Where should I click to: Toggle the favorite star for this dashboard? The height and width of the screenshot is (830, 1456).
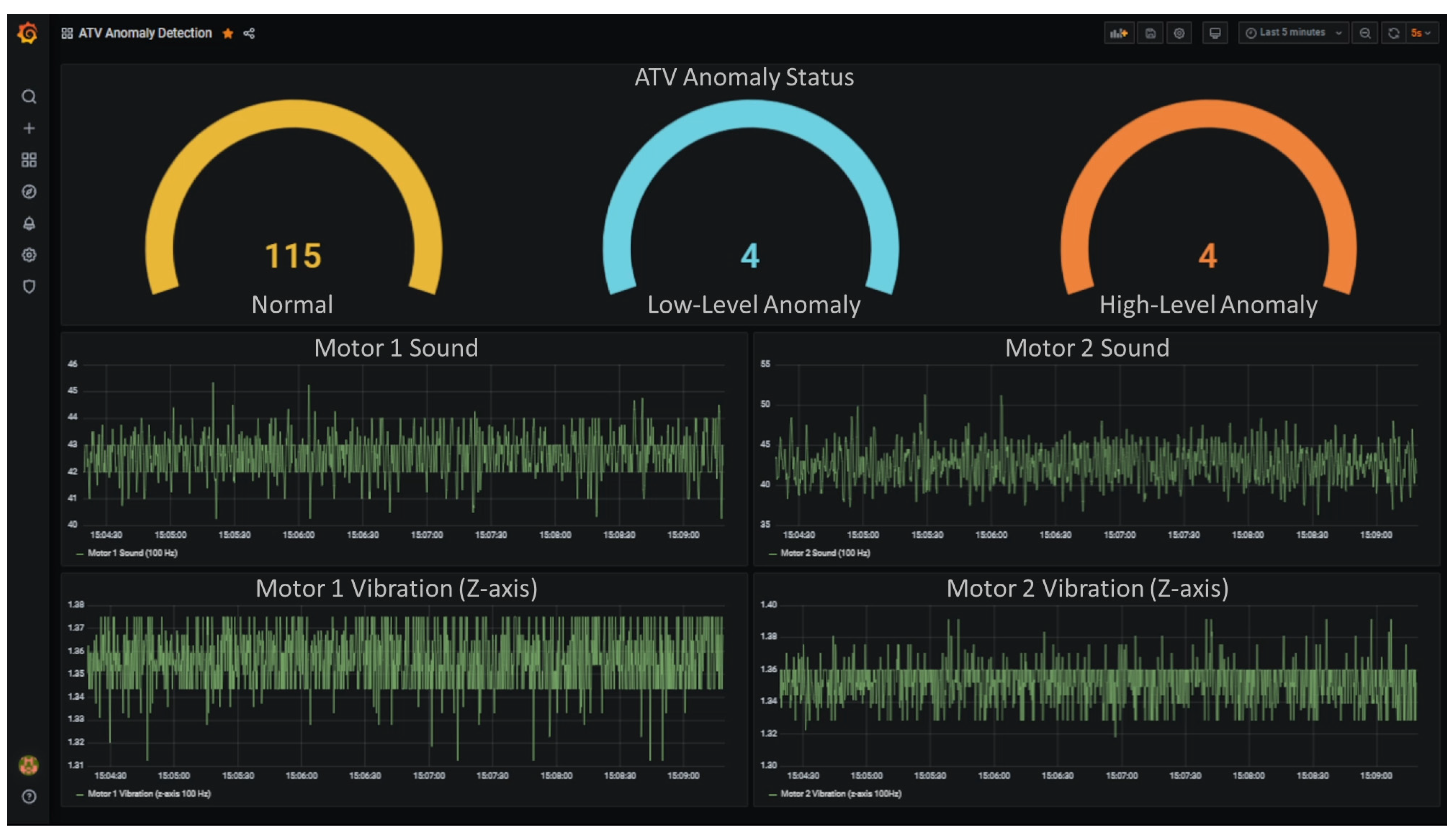point(227,33)
